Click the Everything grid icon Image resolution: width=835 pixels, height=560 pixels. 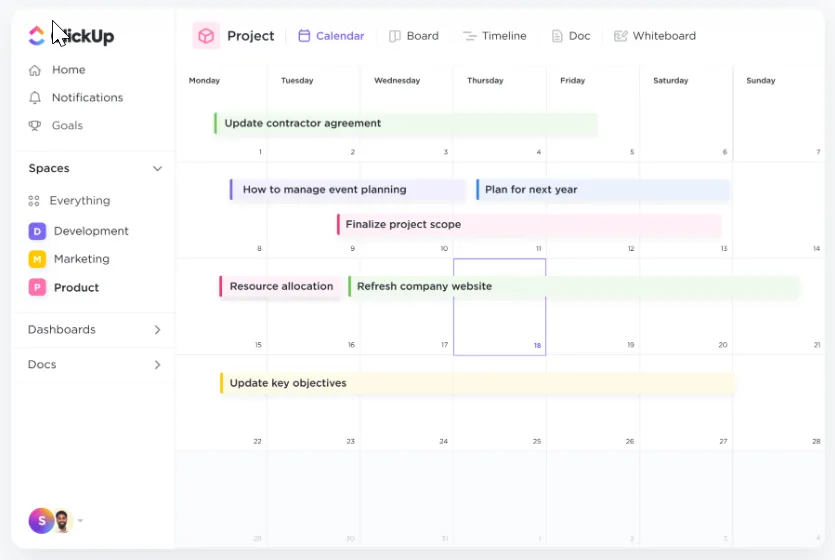tap(34, 201)
